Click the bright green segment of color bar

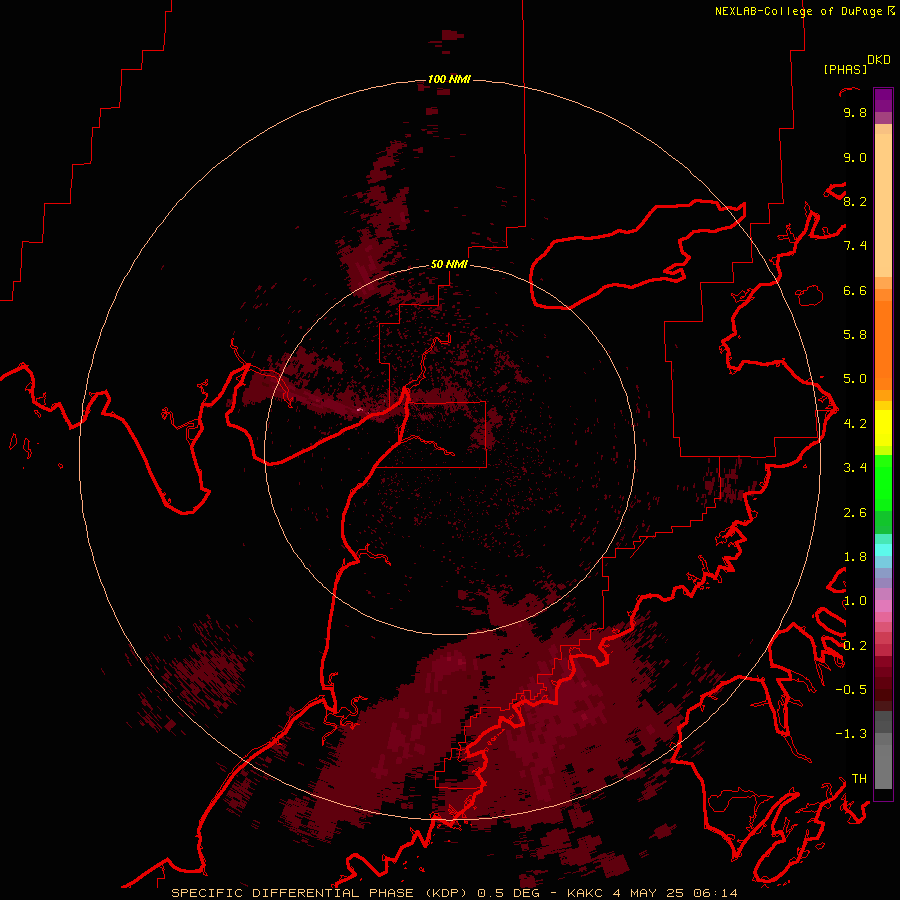pyautogui.click(x=883, y=482)
